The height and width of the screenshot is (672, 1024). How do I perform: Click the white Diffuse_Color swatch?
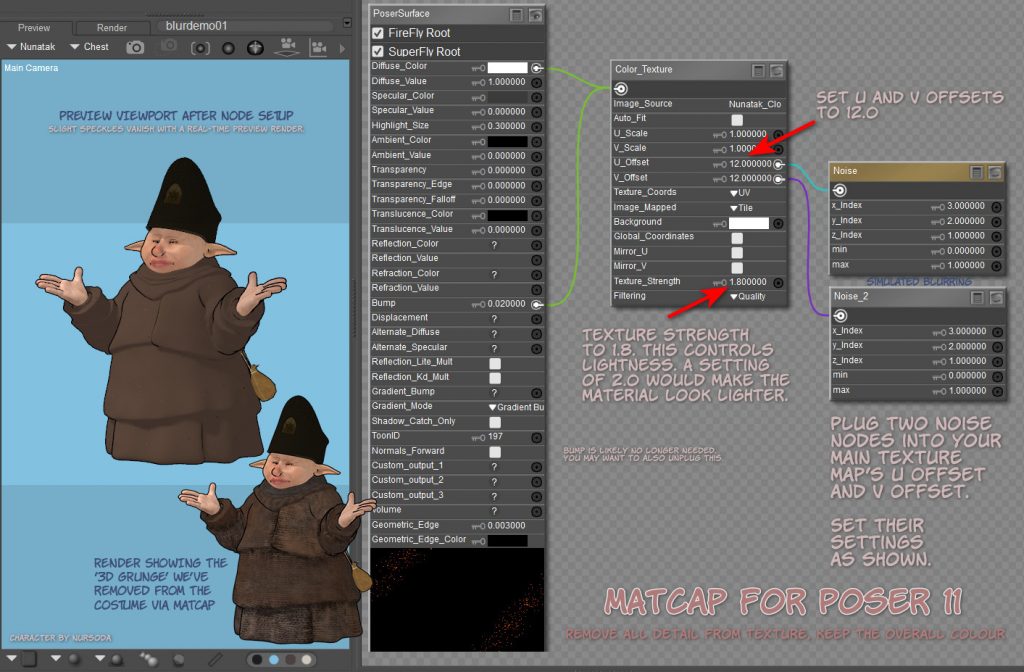click(507, 67)
